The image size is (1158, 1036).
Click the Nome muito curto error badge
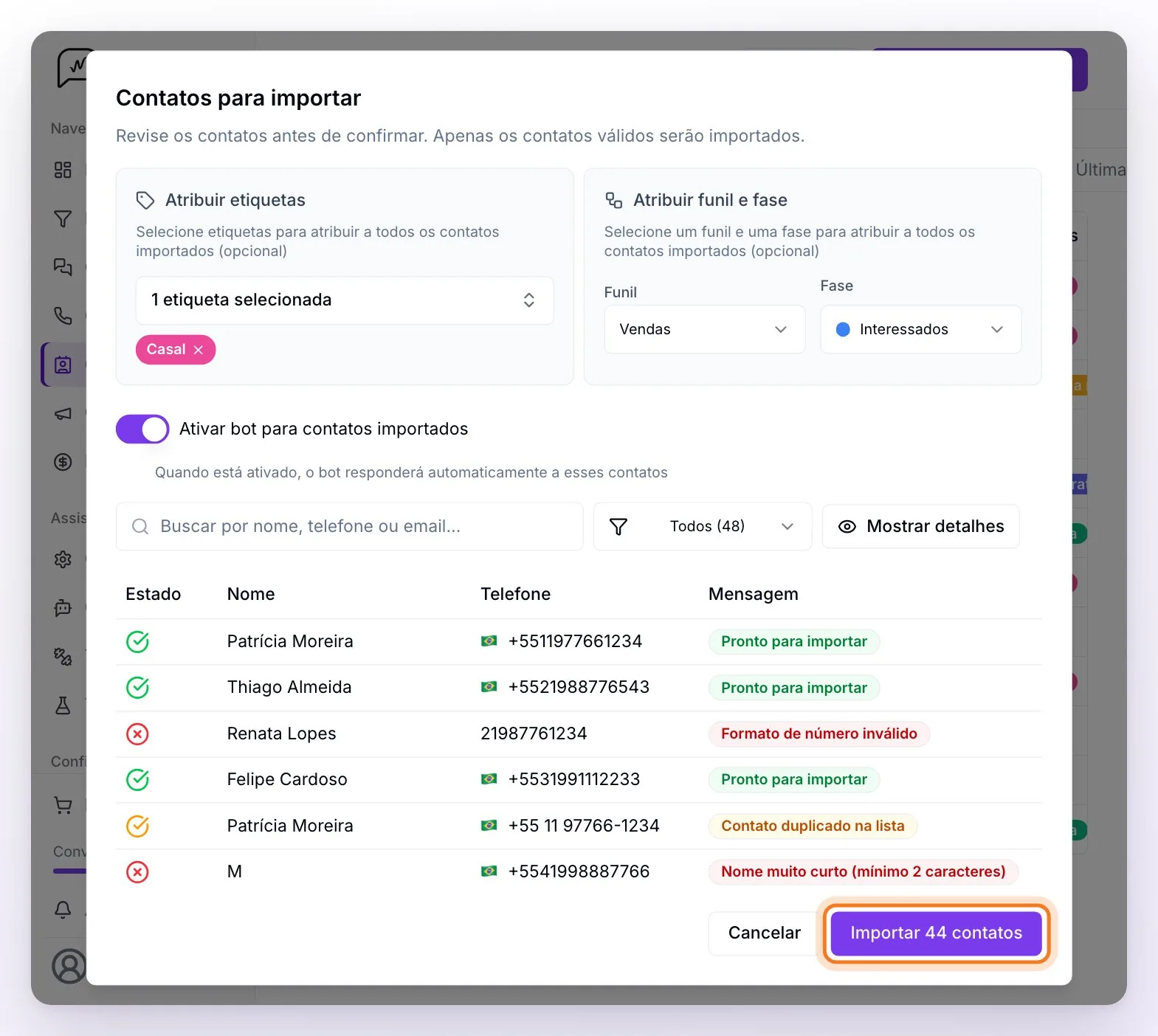click(863, 871)
